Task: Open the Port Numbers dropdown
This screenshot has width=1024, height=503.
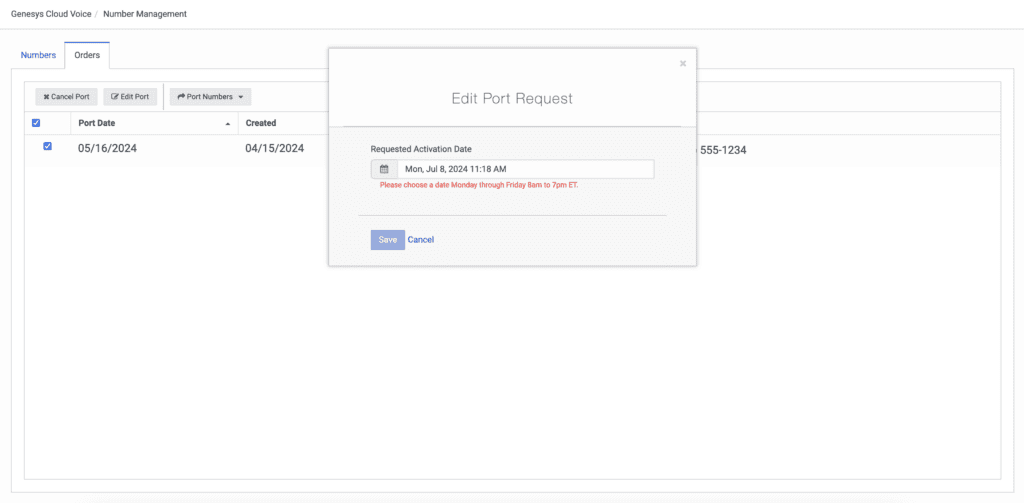Action: 210,97
